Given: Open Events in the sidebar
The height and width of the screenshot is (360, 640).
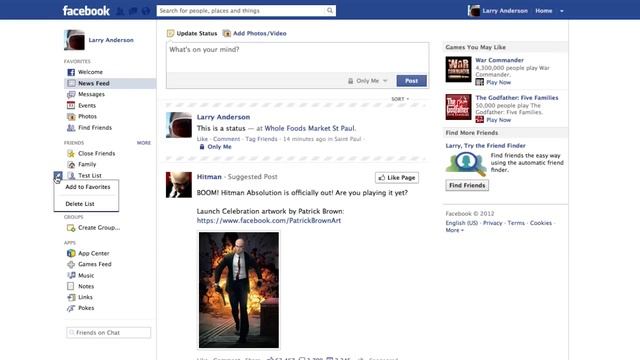Looking at the screenshot, I should 87,105.
